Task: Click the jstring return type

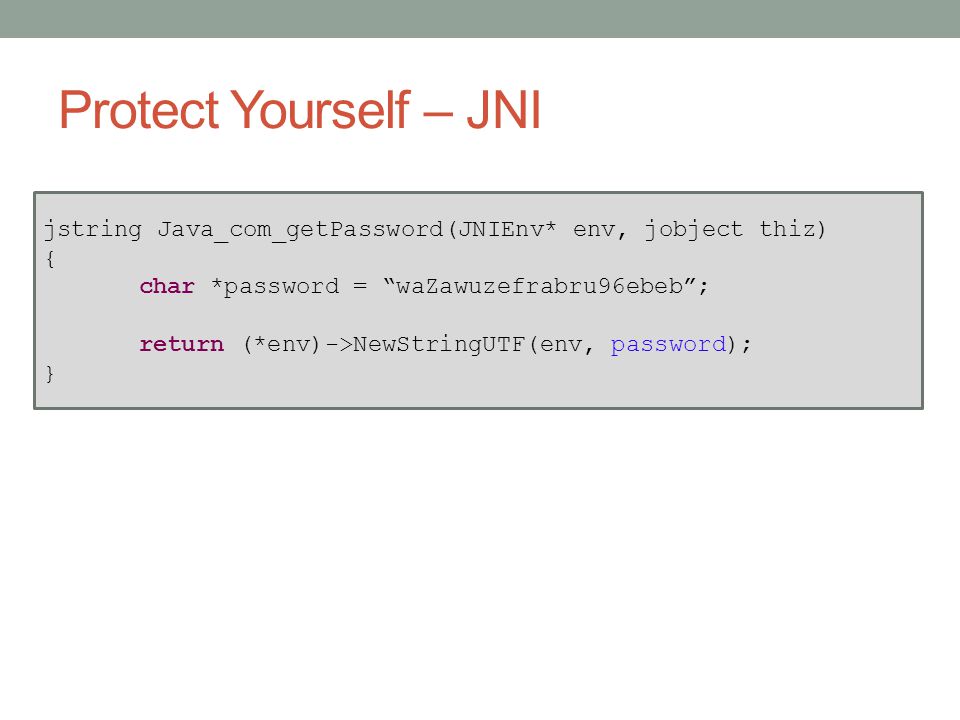Action: [93, 230]
